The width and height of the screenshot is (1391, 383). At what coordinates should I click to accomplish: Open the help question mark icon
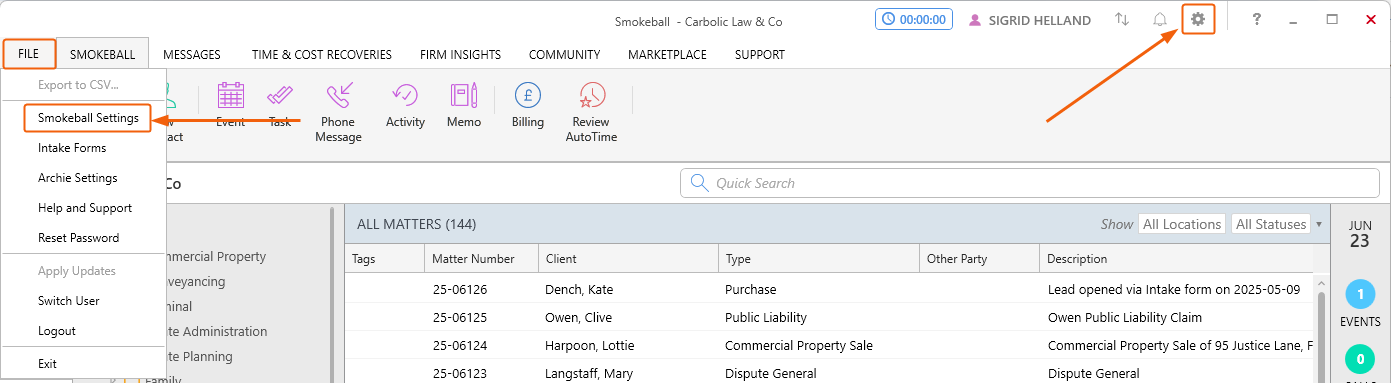(x=1257, y=20)
